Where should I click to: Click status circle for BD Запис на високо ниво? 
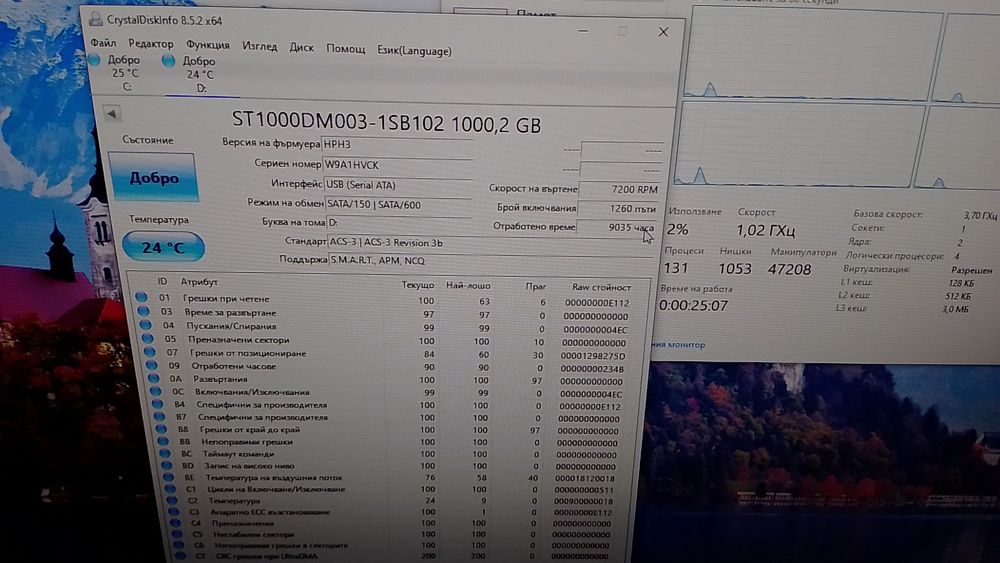(x=166, y=465)
